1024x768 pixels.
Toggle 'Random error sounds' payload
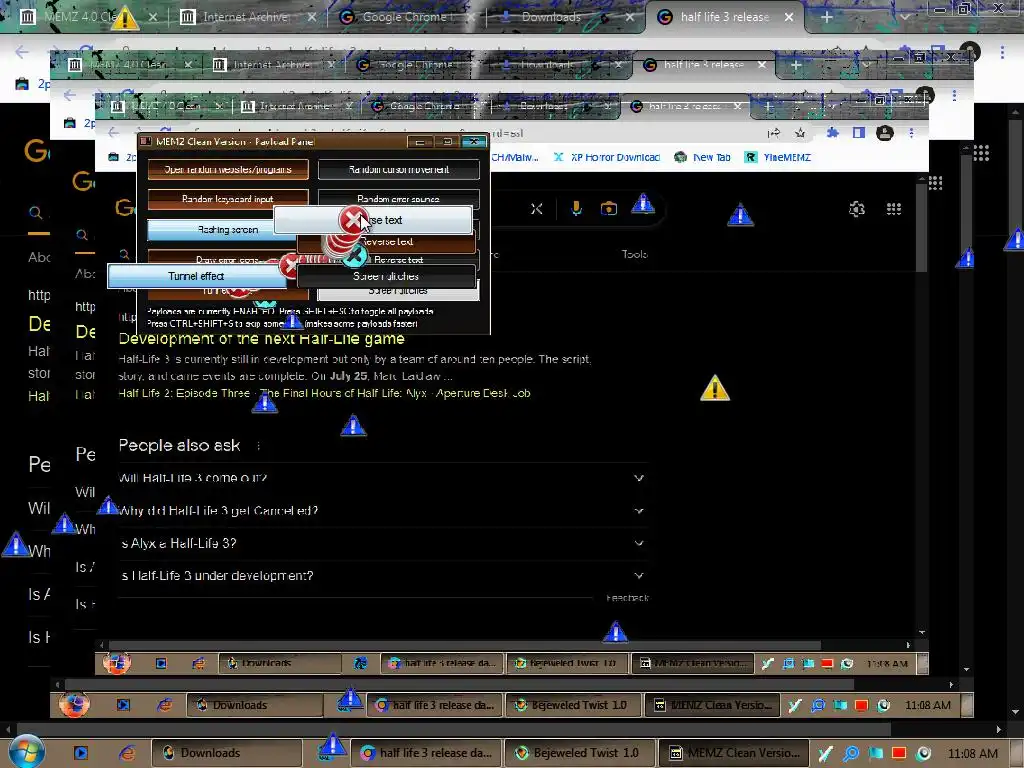(x=398, y=199)
